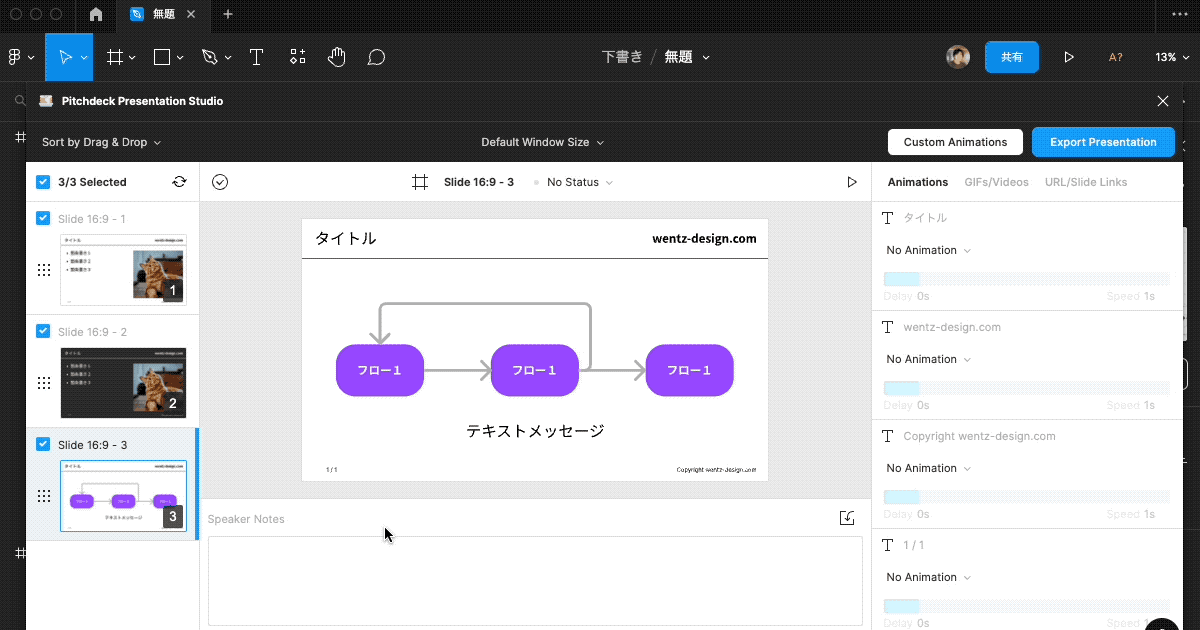Image resolution: width=1200 pixels, height=630 pixels.
Task: Click Custom Animations button
Action: coord(955,142)
